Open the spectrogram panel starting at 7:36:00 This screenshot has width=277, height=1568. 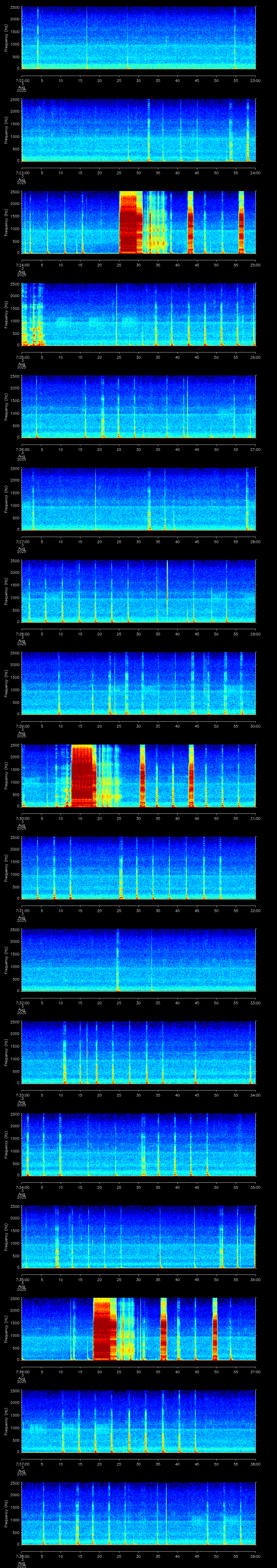tap(138, 1329)
